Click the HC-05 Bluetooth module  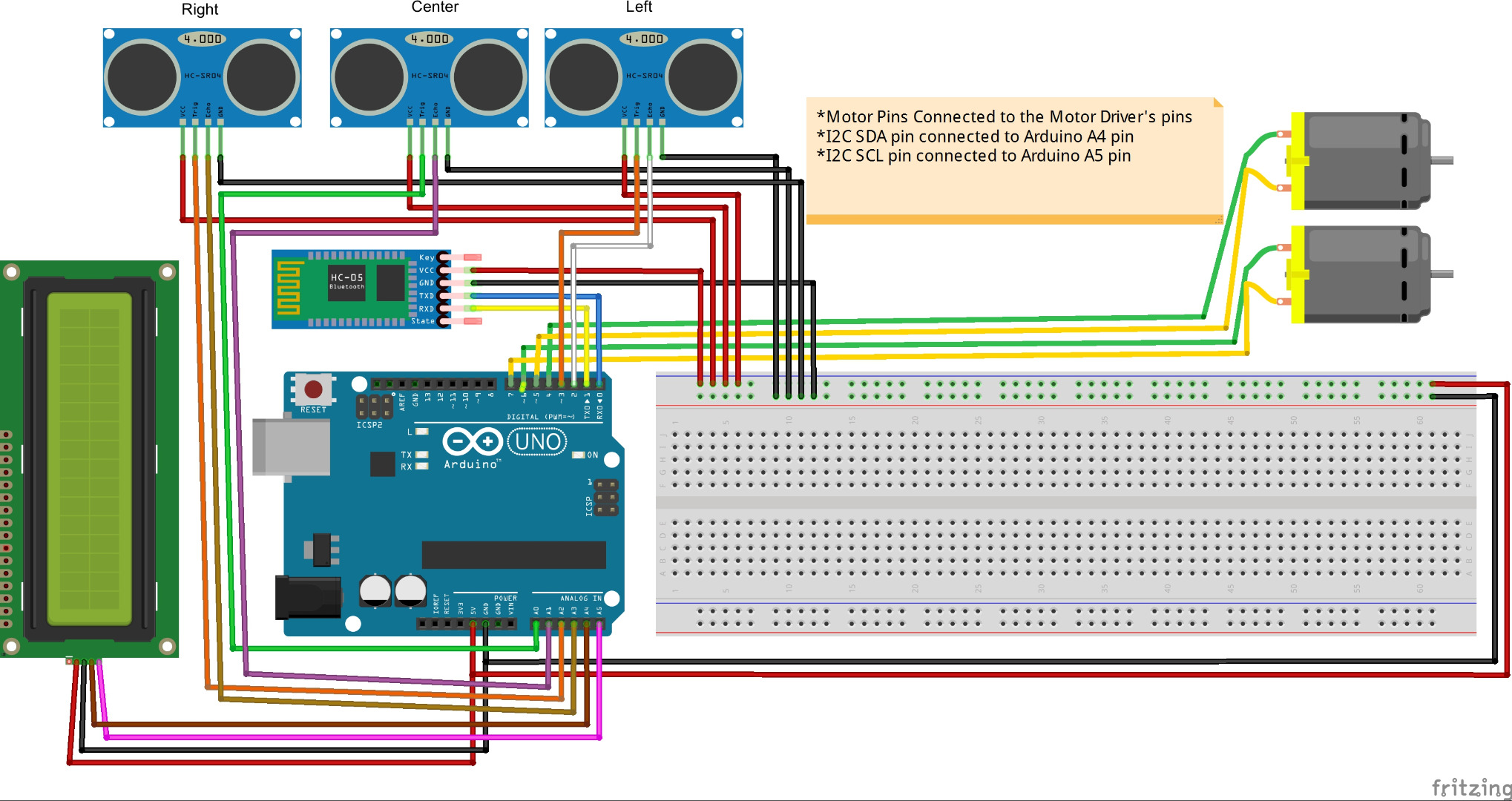[x=361, y=289]
